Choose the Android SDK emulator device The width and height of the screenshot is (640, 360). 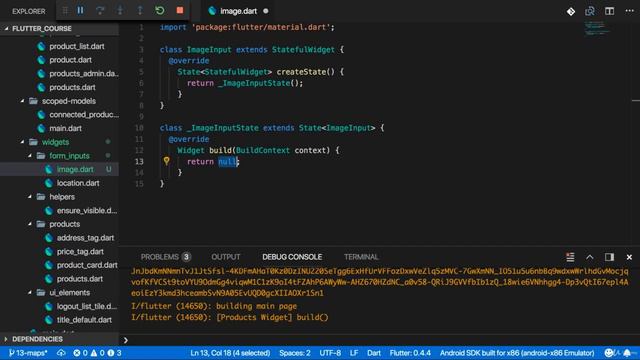tap(517, 353)
